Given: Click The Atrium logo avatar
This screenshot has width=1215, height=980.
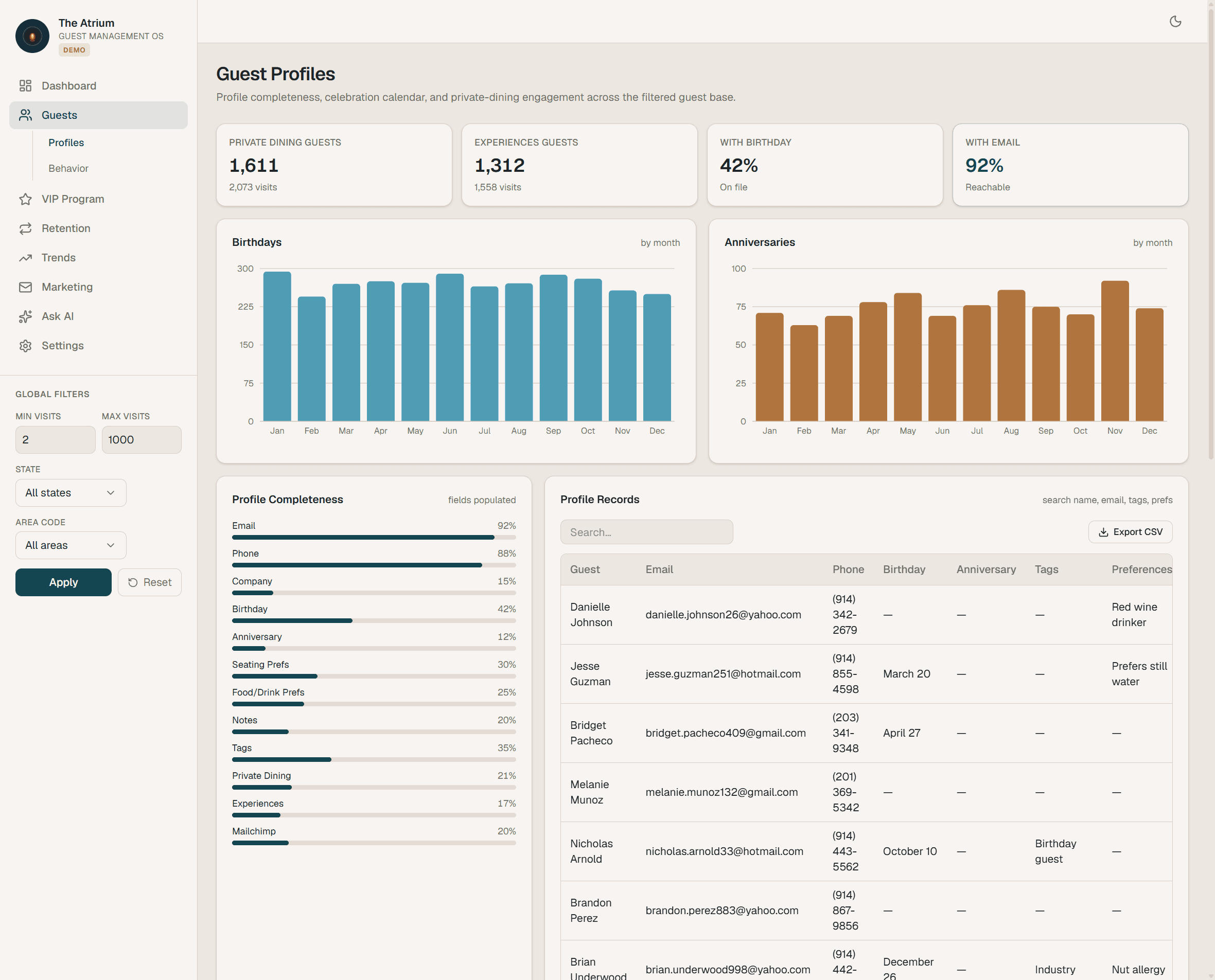Looking at the screenshot, I should (32, 36).
